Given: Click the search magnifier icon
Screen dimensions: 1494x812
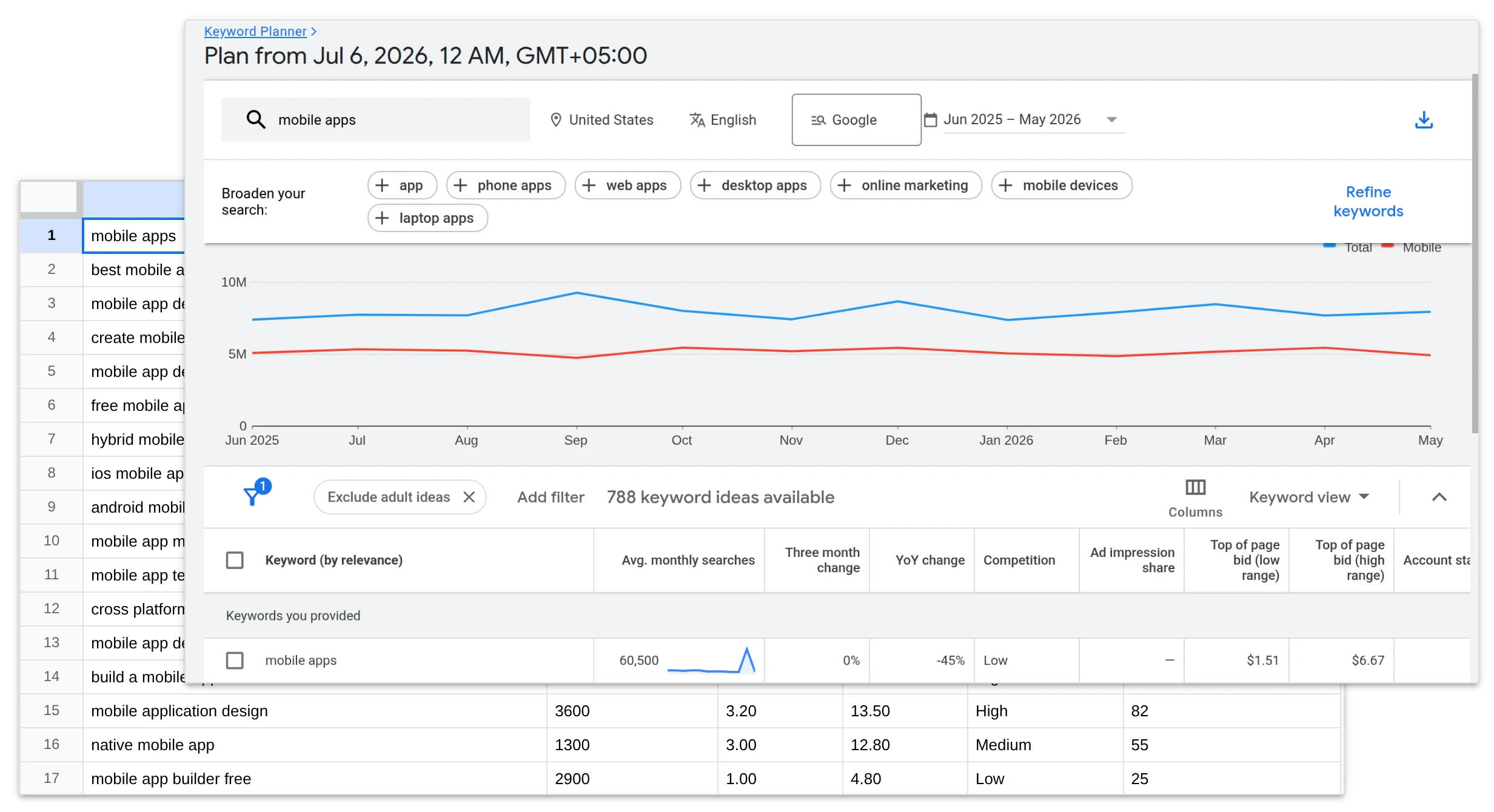Looking at the screenshot, I should (x=256, y=119).
